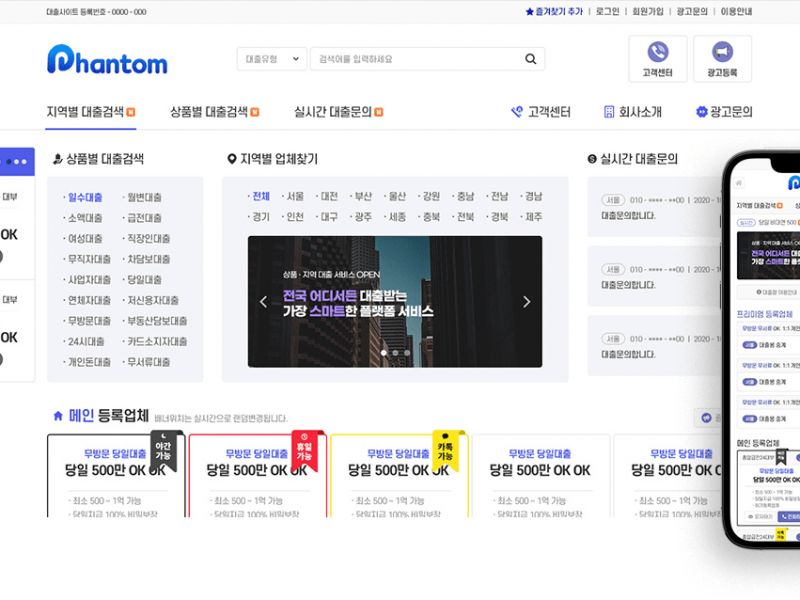Viewport: 800px width, 600px height.
Task: Click the blue three-dots tab on left edge
Action: pos(17,162)
